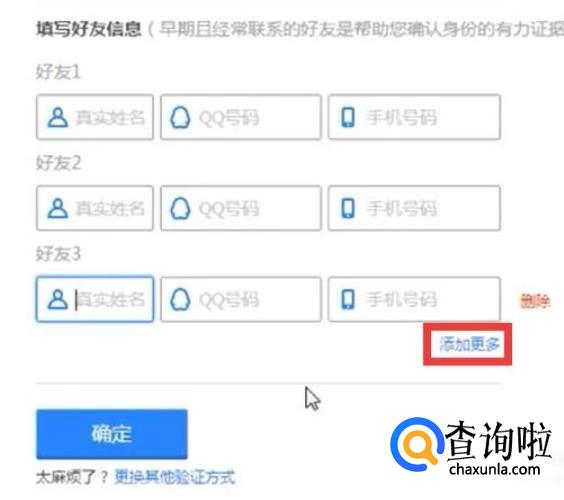Screen dimensions: 564x500
Task: Click the QQ penguin icon for Friend 1
Action: (x=180, y=117)
